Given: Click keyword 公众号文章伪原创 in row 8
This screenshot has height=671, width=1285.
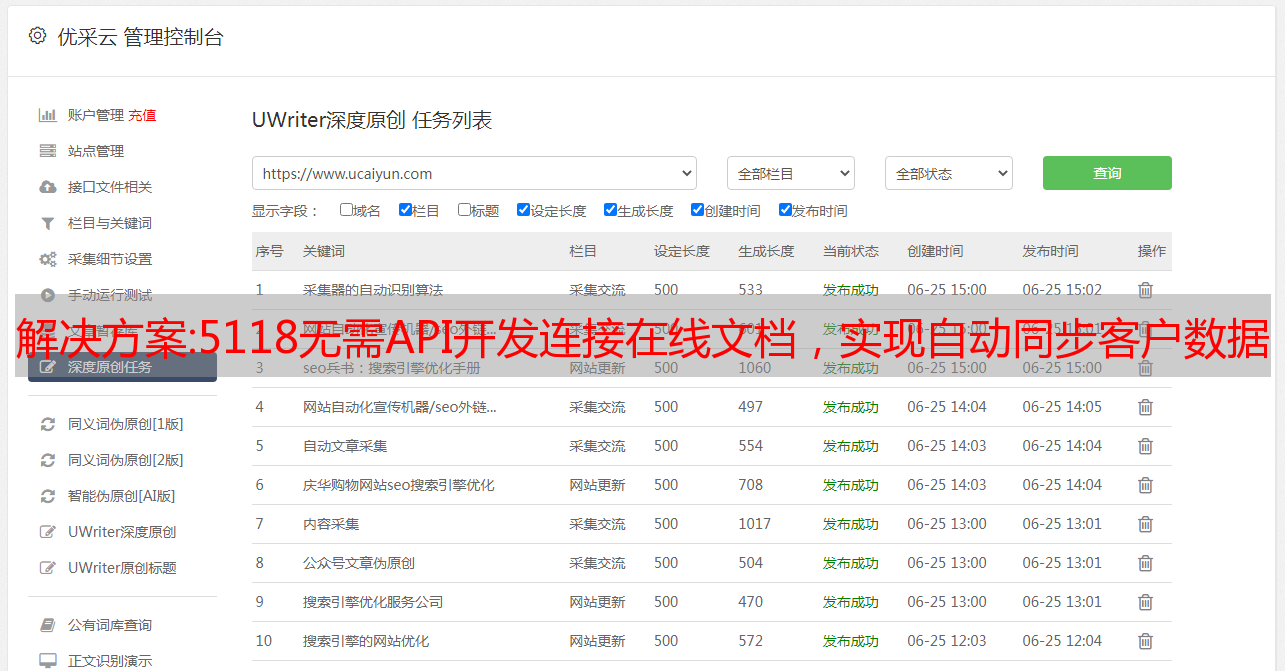Looking at the screenshot, I should 359,563.
